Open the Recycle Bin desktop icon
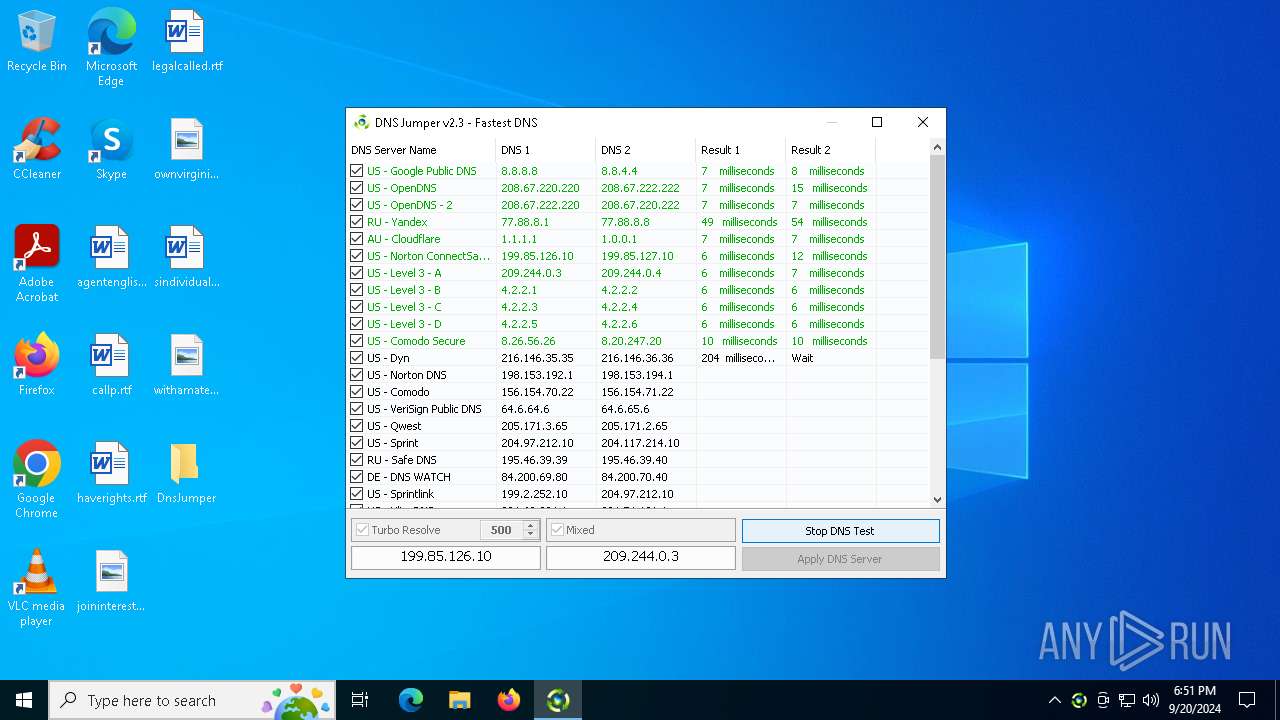The height and width of the screenshot is (720, 1280). point(37,41)
